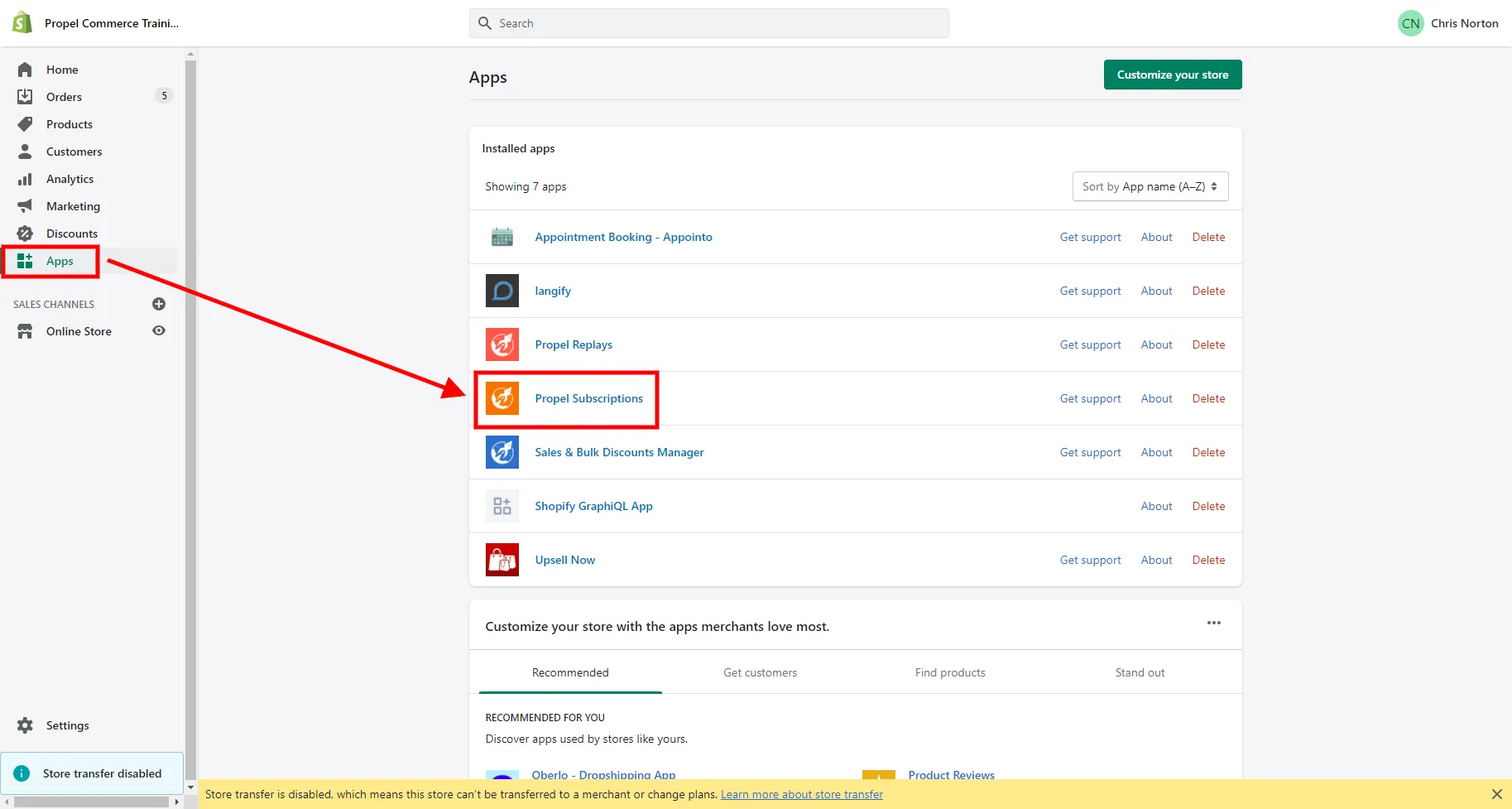
Task: Click the Marketing megaphone icon
Action: click(x=25, y=206)
